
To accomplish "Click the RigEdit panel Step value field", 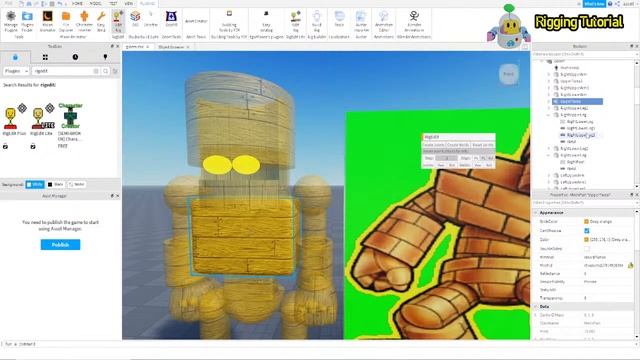I will tap(447, 158).
